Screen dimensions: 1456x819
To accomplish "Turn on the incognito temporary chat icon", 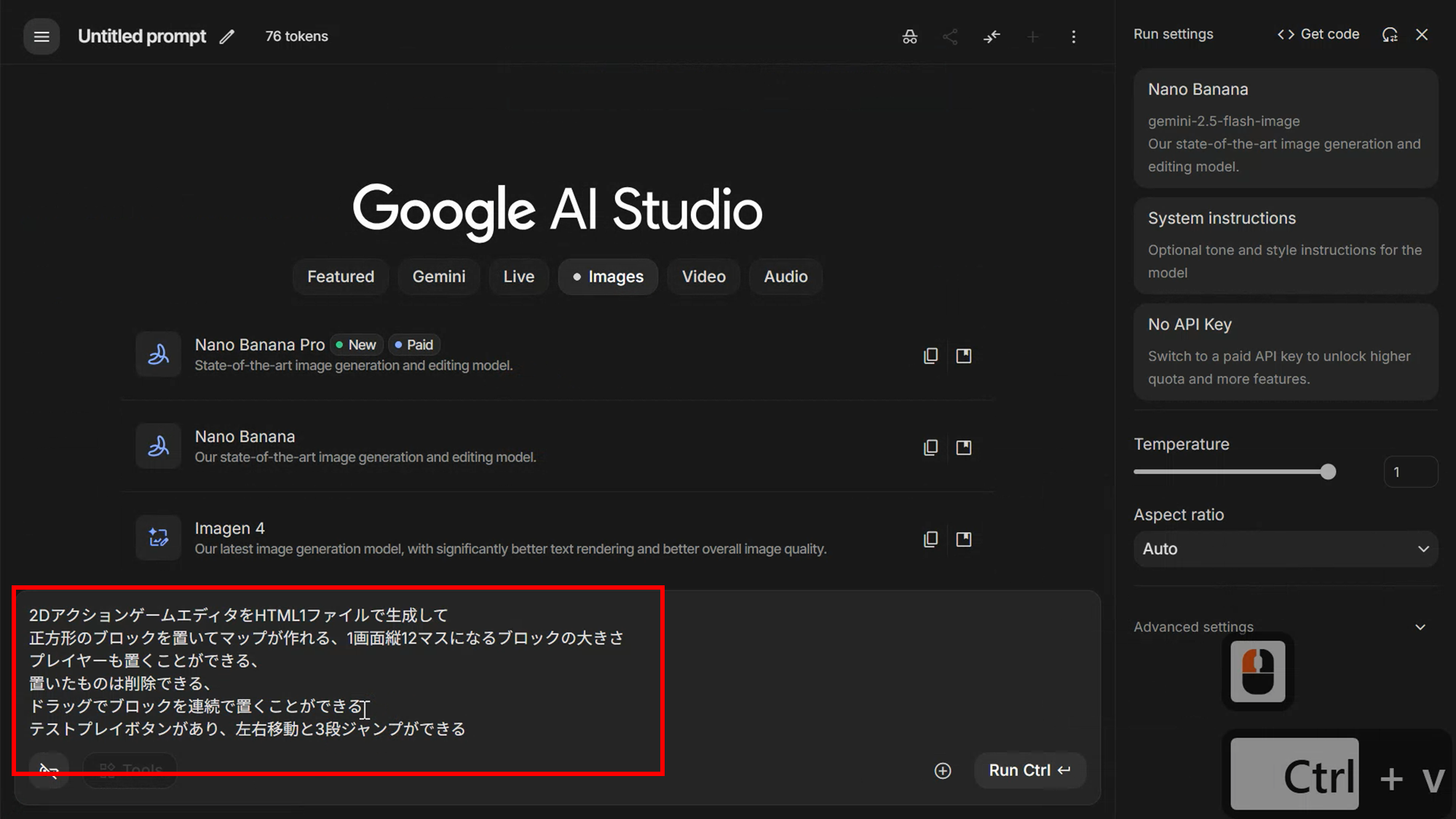I will (x=909, y=36).
